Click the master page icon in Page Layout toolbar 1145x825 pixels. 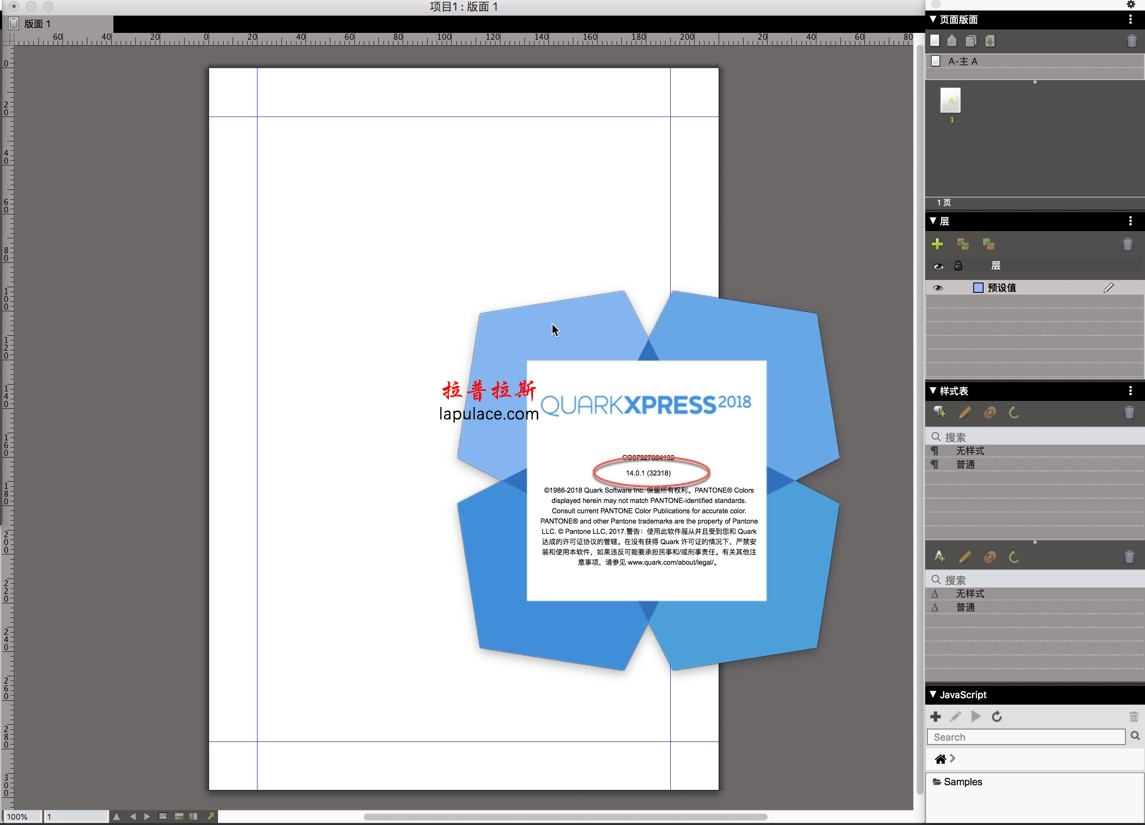tap(952, 41)
